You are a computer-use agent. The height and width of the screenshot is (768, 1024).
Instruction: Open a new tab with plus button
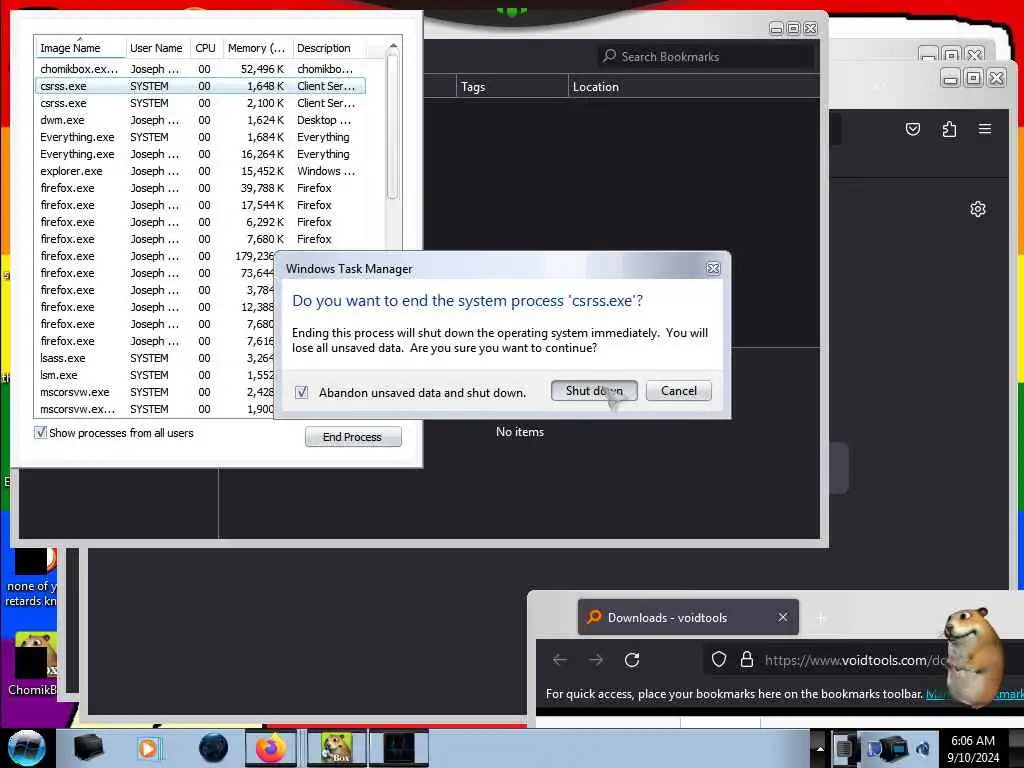tap(821, 617)
